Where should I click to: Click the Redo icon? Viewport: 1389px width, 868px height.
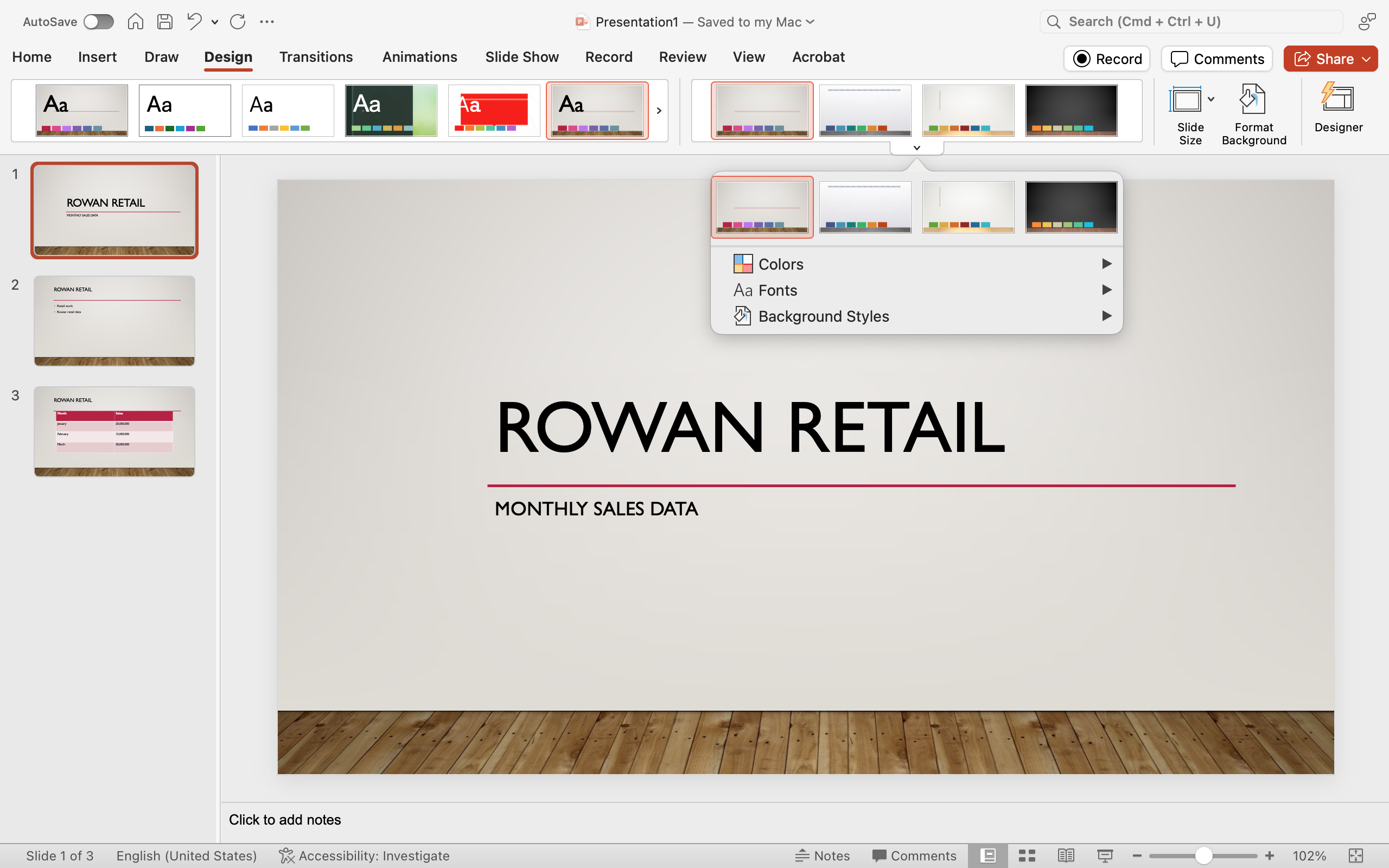click(x=238, y=22)
